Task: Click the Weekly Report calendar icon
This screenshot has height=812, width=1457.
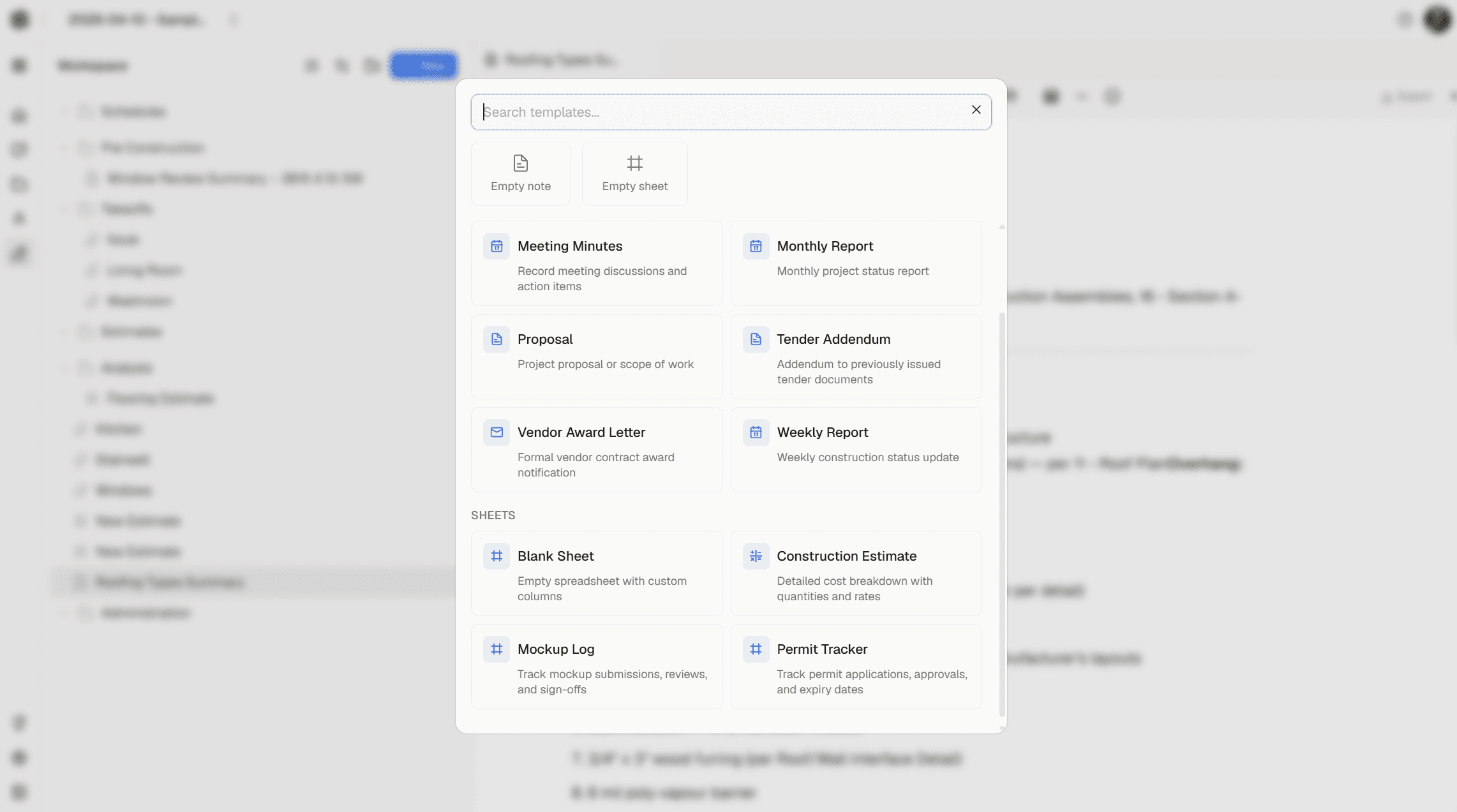Action: click(x=756, y=432)
